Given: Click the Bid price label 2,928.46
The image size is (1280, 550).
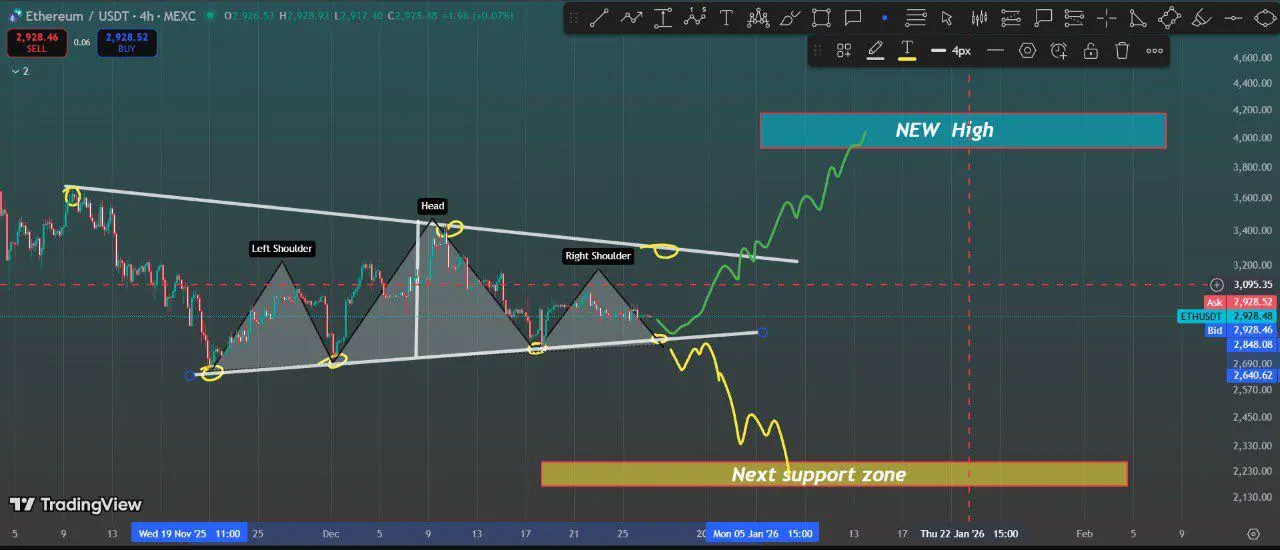Looking at the screenshot, I should coord(1238,330).
